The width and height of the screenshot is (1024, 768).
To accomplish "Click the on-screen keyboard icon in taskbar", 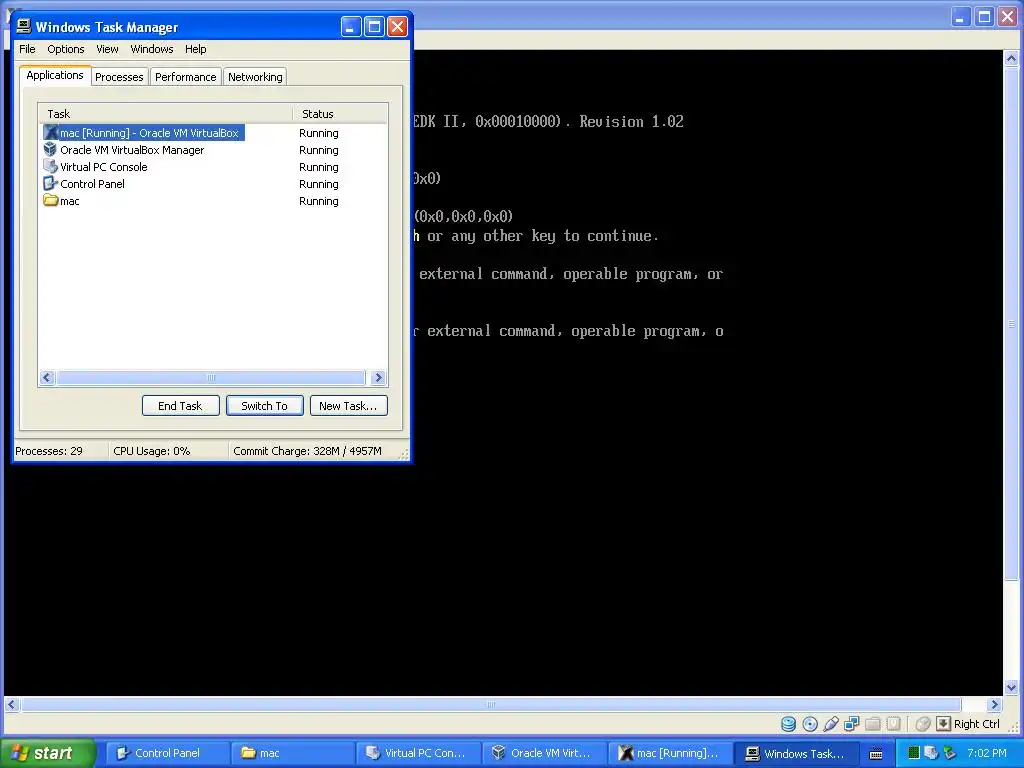I will (876, 753).
